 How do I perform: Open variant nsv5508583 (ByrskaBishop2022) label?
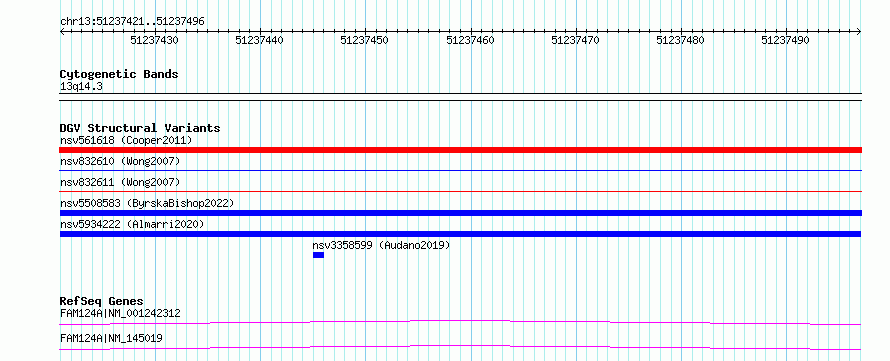(x=147, y=203)
